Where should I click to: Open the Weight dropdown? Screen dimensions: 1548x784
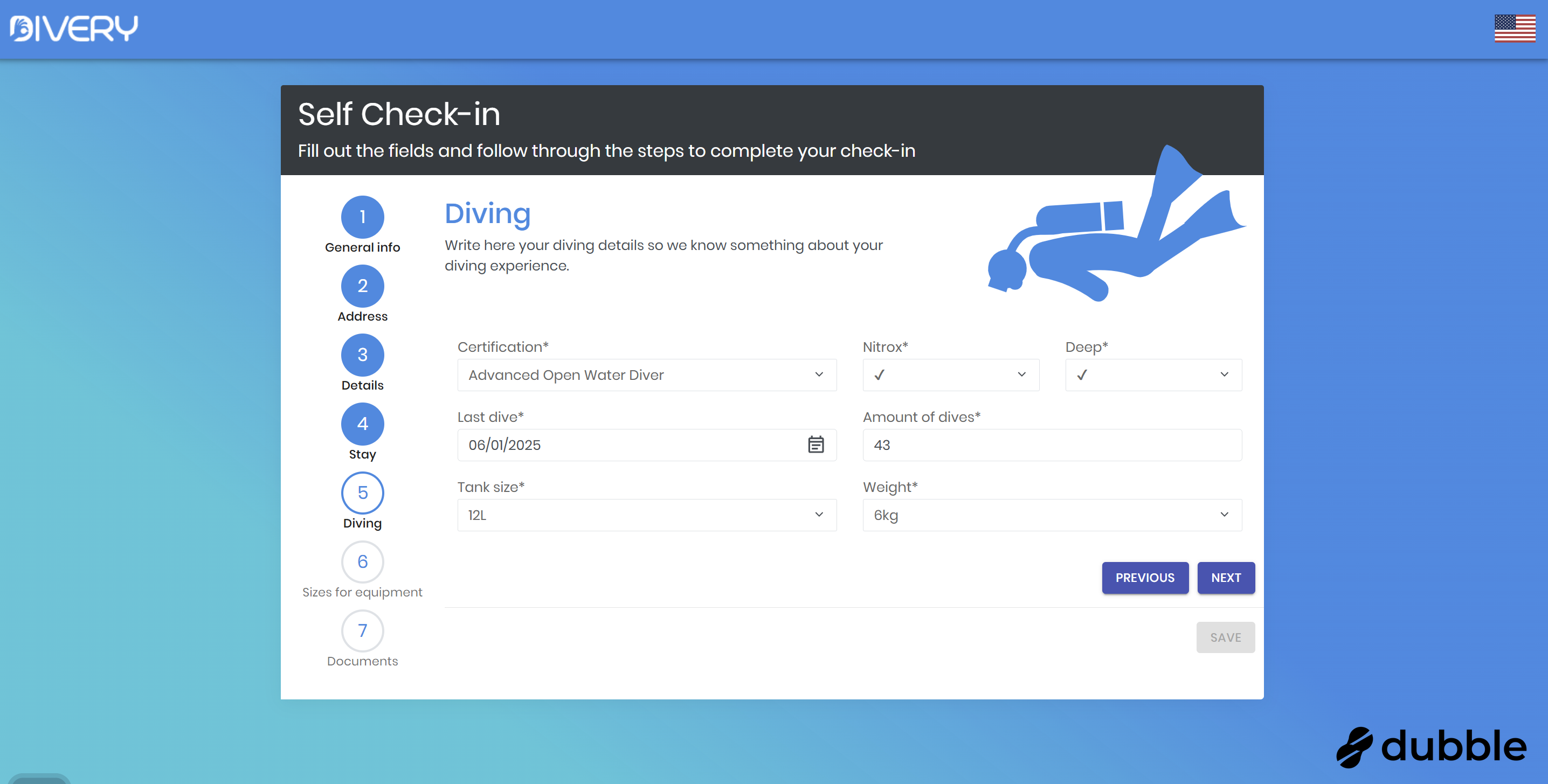click(x=1052, y=515)
